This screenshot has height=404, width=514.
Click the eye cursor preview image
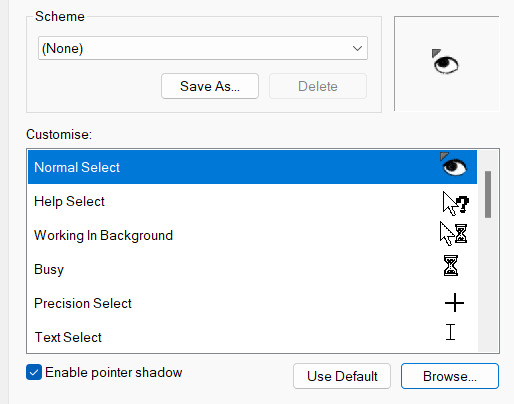click(x=445, y=61)
